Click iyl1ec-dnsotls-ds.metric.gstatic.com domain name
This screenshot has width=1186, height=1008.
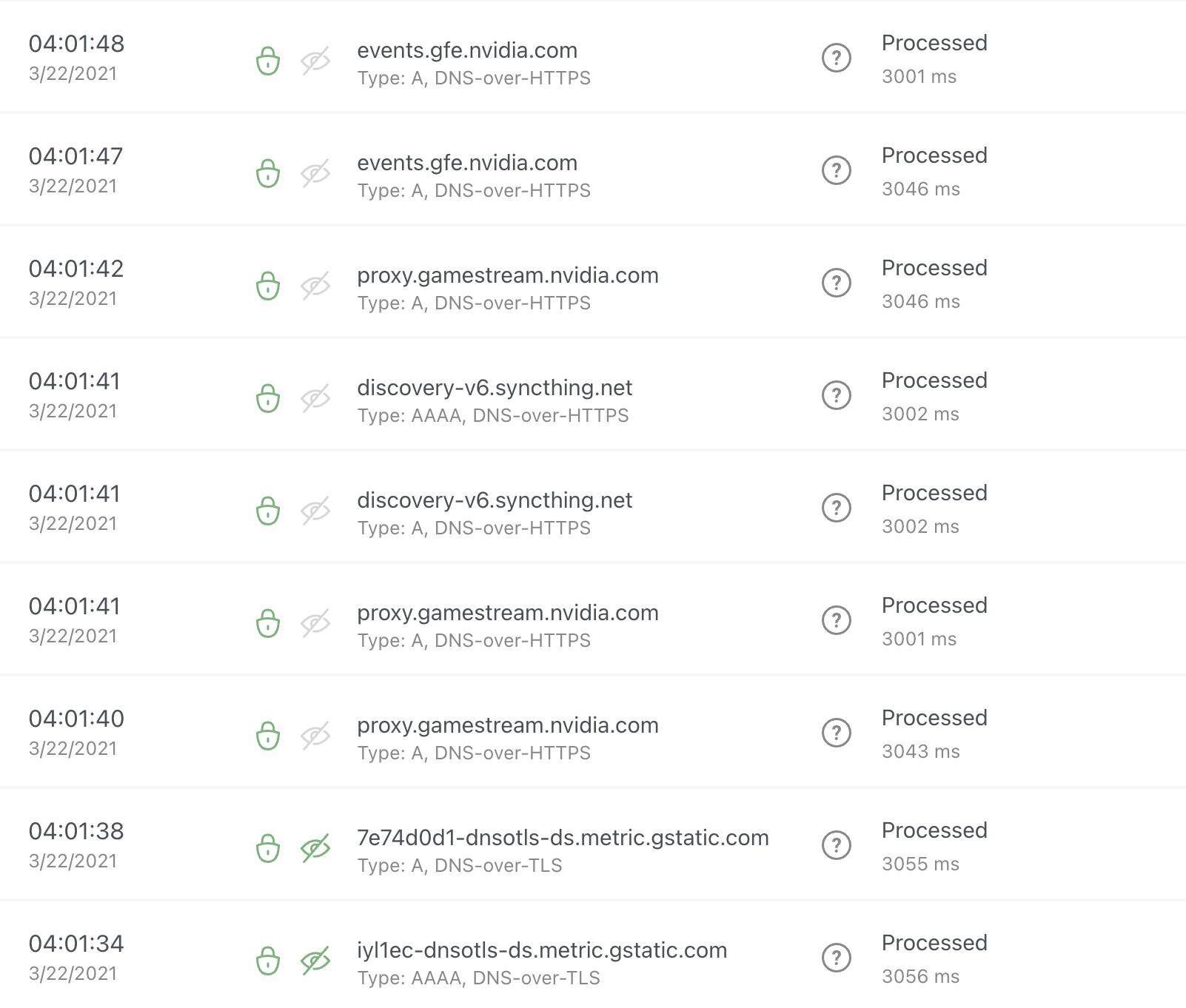(x=542, y=950)
